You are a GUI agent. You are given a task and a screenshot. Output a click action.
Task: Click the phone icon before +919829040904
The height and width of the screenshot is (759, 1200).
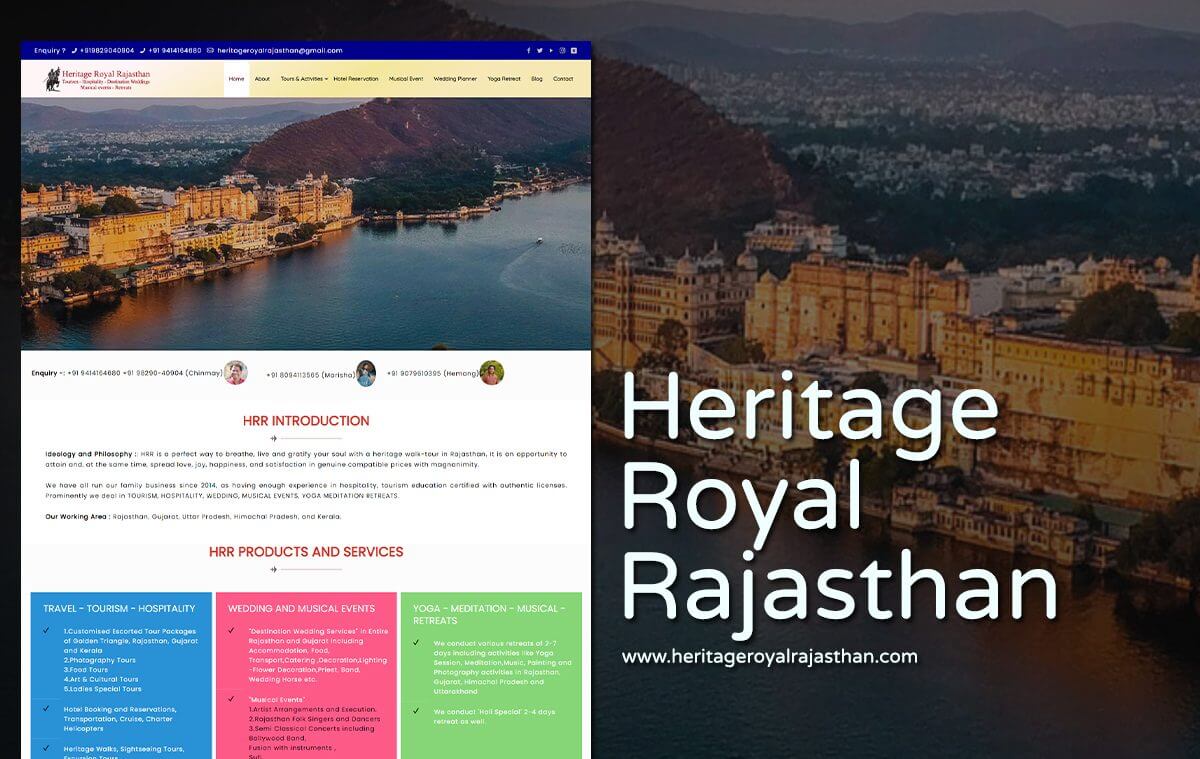point(73,50)
